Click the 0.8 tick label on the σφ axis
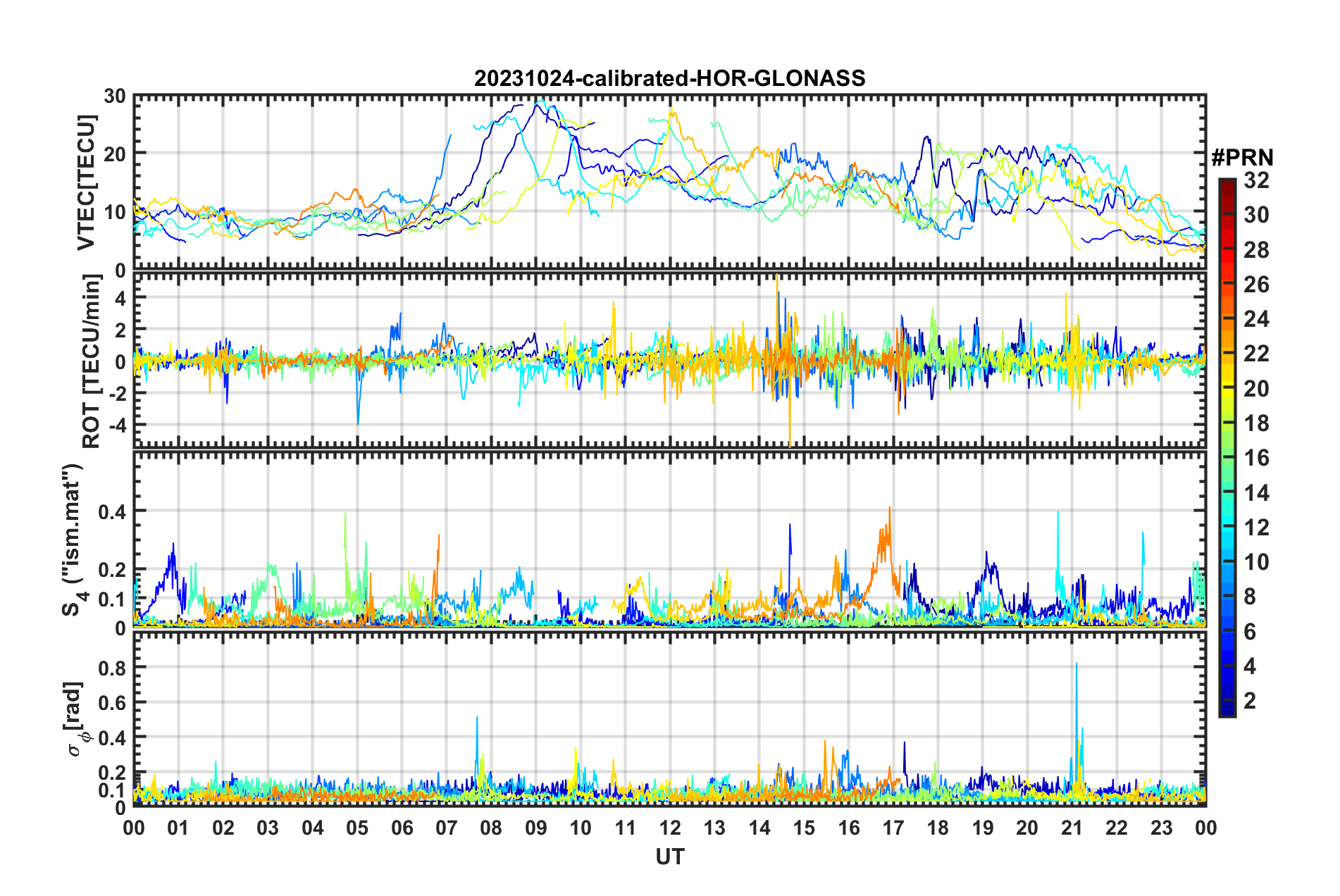The image size is (1340, 896). tap(113, 667)
